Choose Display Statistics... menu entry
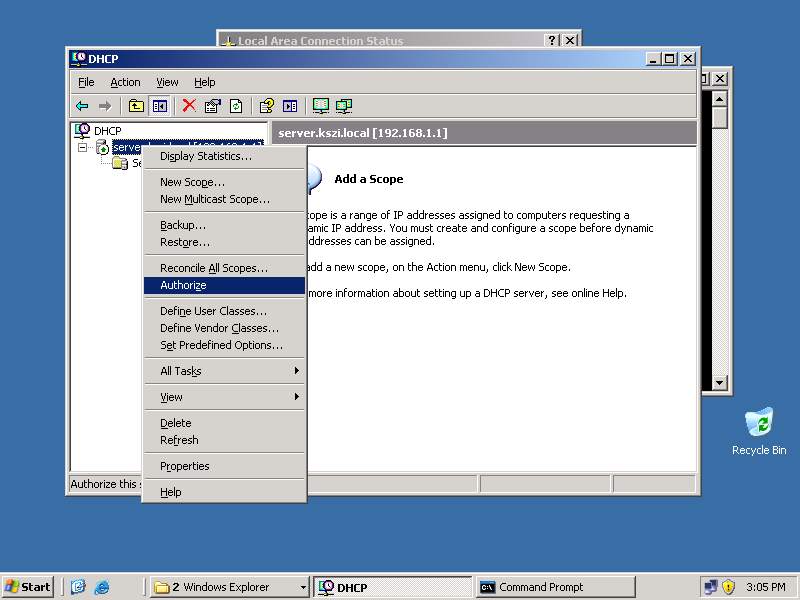This screenshot has height=600, width=800. coord(224,156)
